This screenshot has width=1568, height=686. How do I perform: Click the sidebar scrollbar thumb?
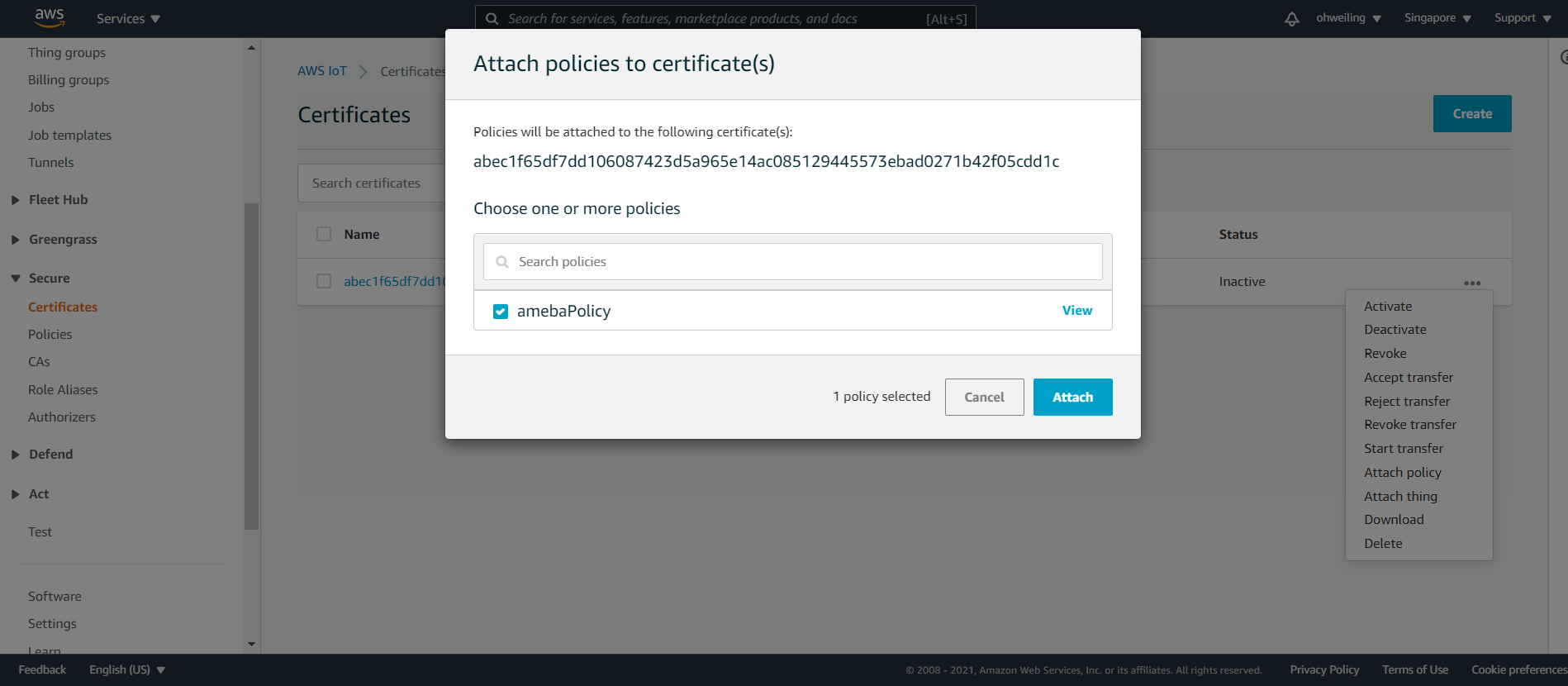(251, 366)
